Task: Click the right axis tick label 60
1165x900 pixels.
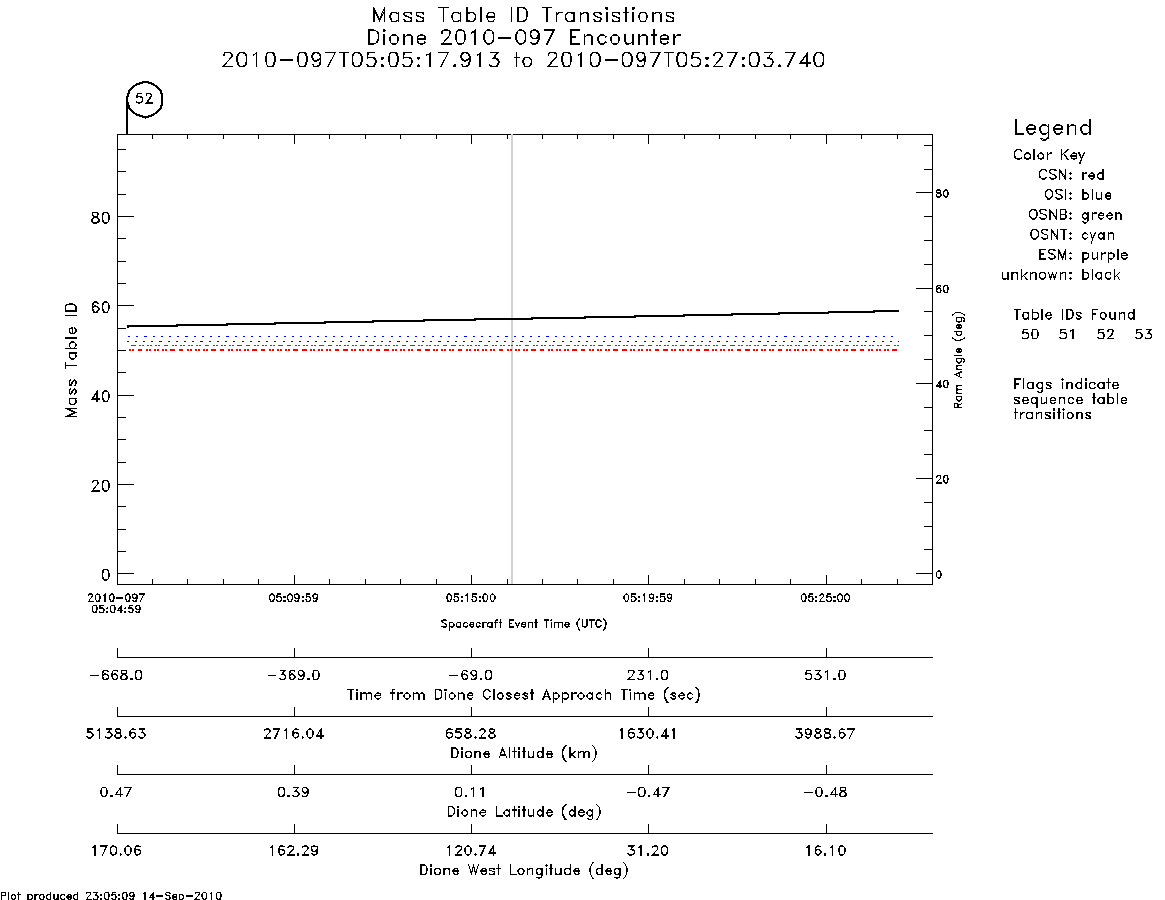Action: tap(942, 289)
